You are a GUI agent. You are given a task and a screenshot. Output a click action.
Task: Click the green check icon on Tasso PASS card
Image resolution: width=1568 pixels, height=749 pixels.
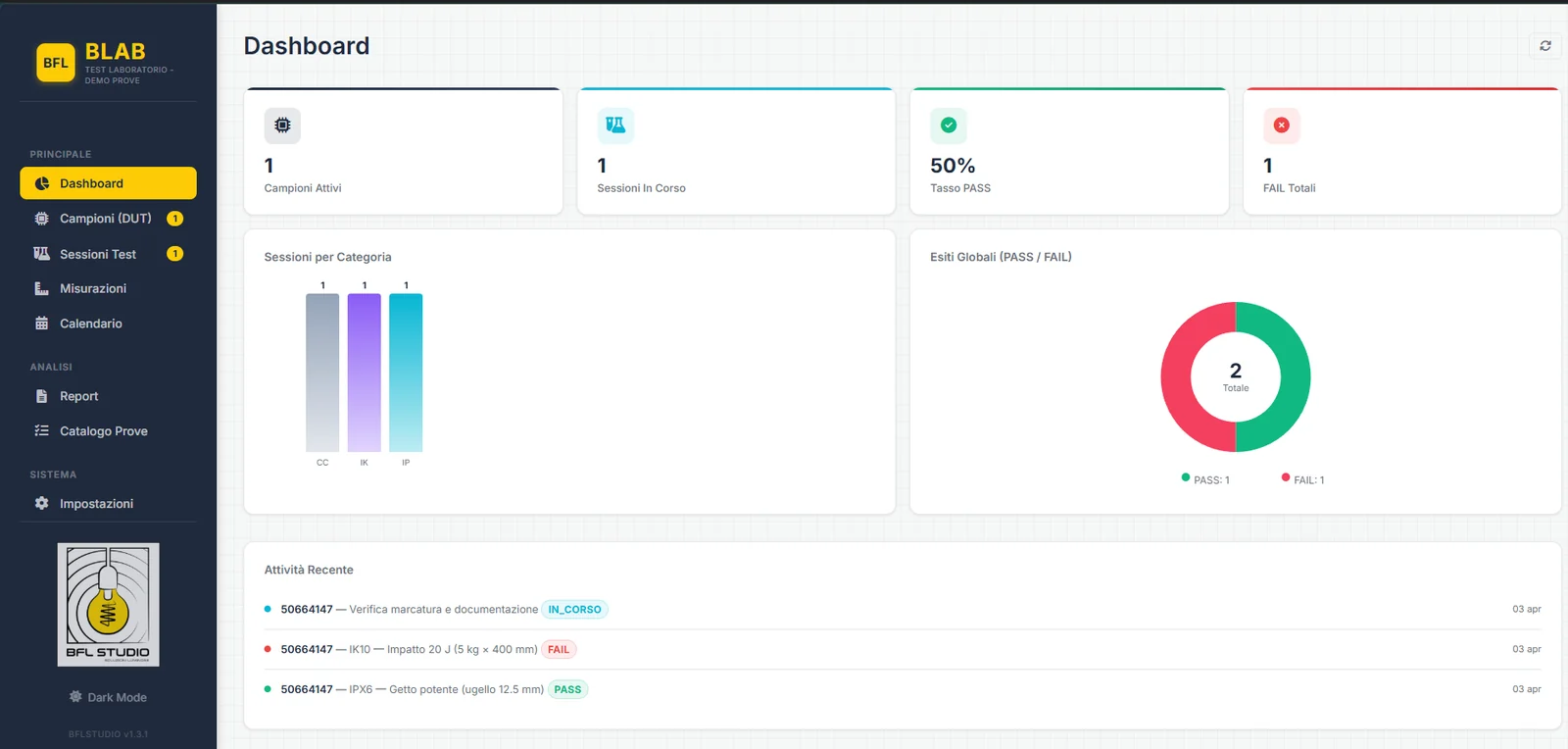[x=949, y=125]
